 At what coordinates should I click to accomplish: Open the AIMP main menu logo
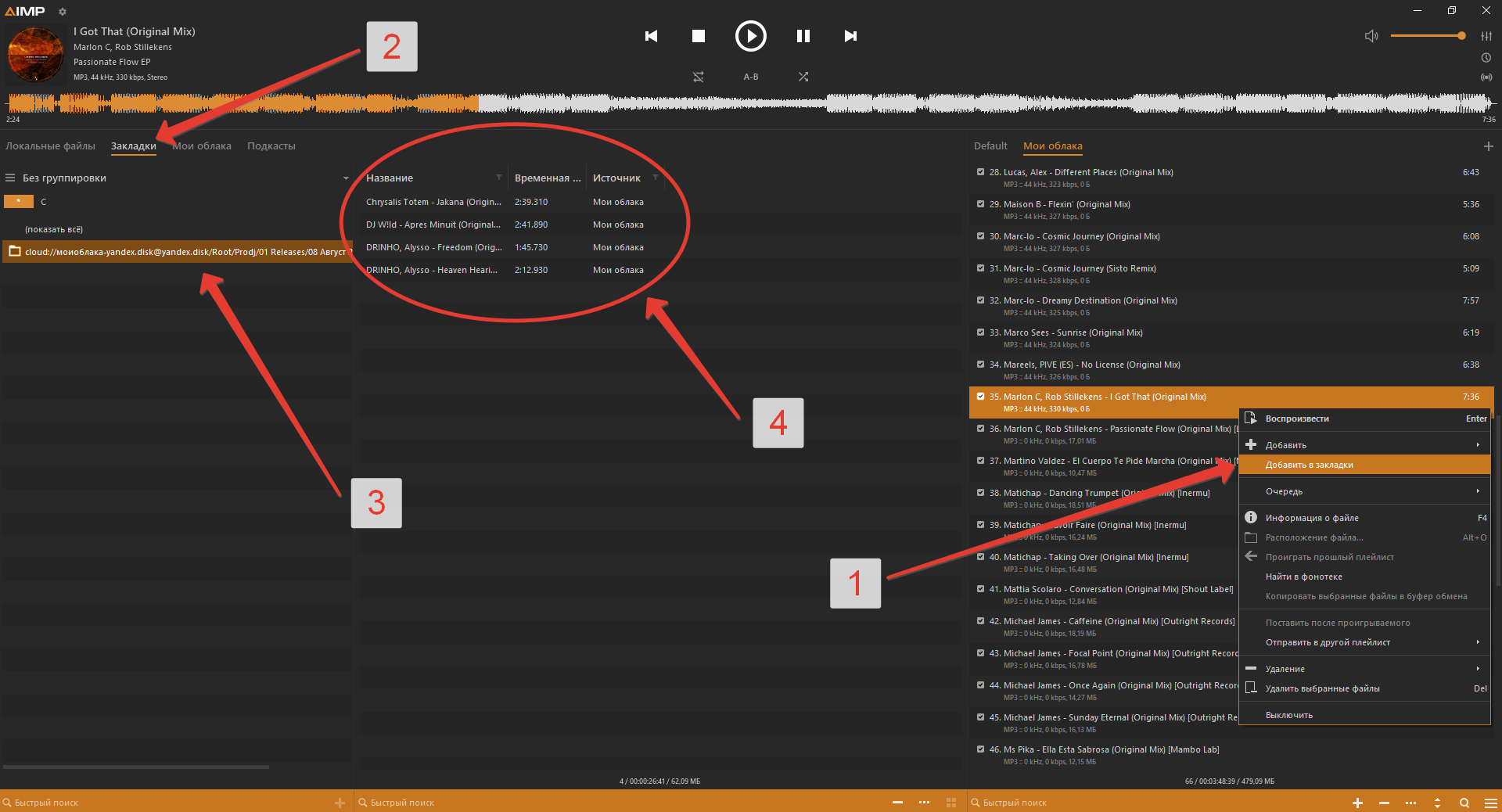[25, 11]
